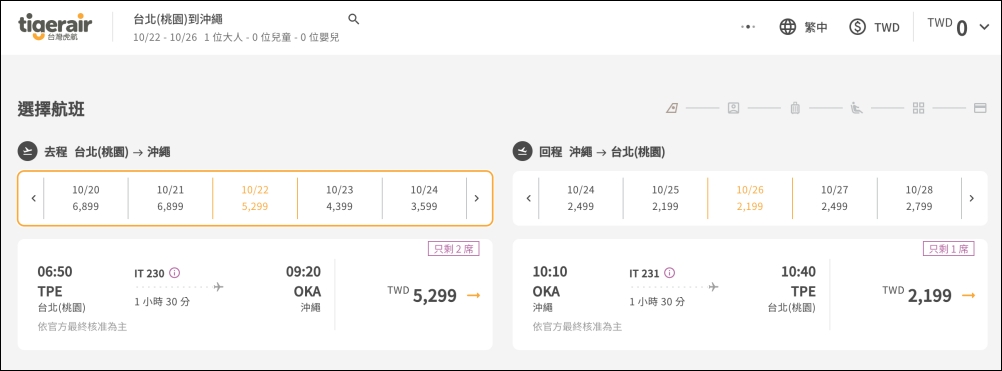The width and height of the screenshot is (1002, 371).
Task: Click the seat selection step icon
Action: click(x=856, y=108)
